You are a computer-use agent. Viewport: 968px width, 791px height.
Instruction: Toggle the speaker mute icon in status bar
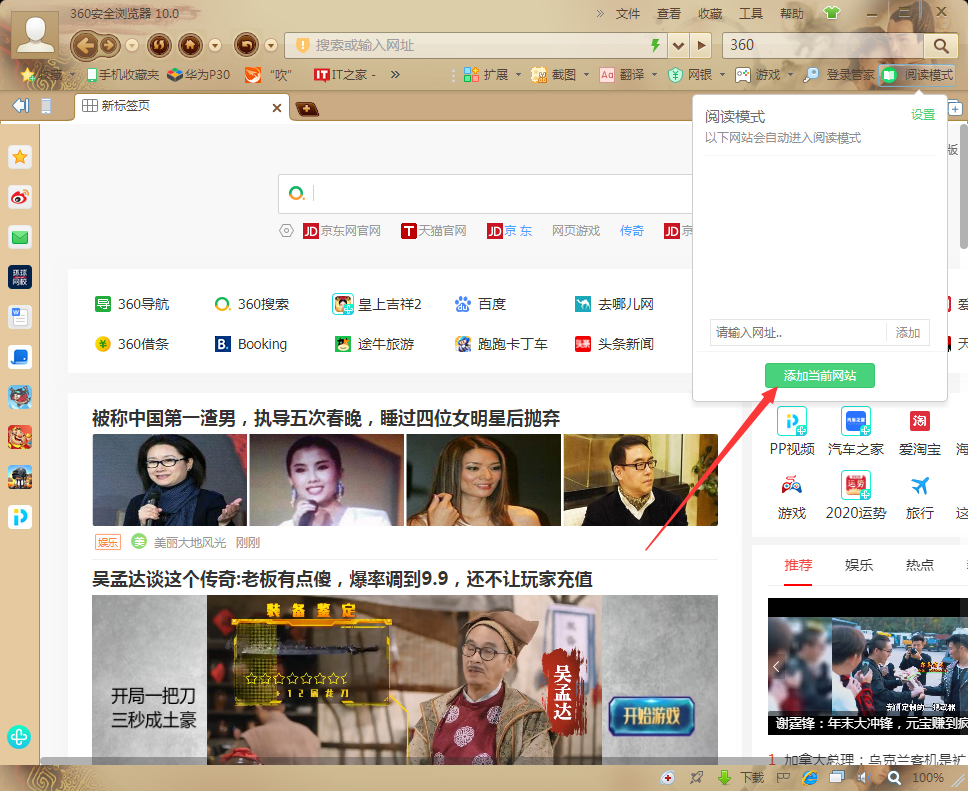tap(865, 777)
